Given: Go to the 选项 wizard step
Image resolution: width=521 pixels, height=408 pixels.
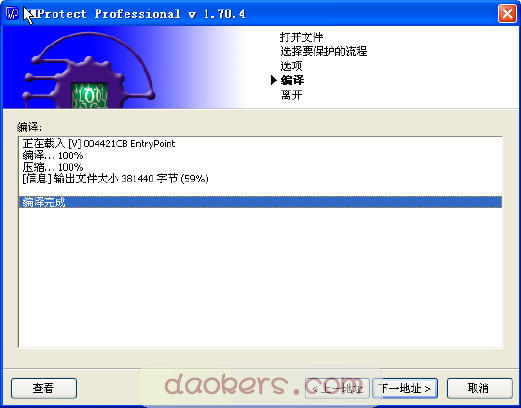Looking at the screenshot, I should point(291,66).
